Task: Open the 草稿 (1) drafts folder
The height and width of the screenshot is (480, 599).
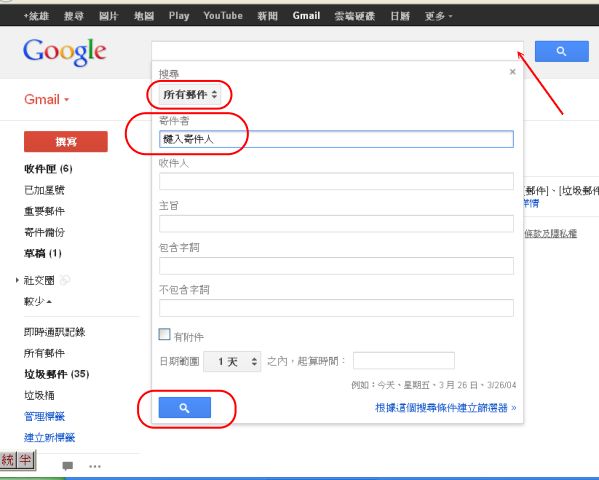Action: (43, 253)
